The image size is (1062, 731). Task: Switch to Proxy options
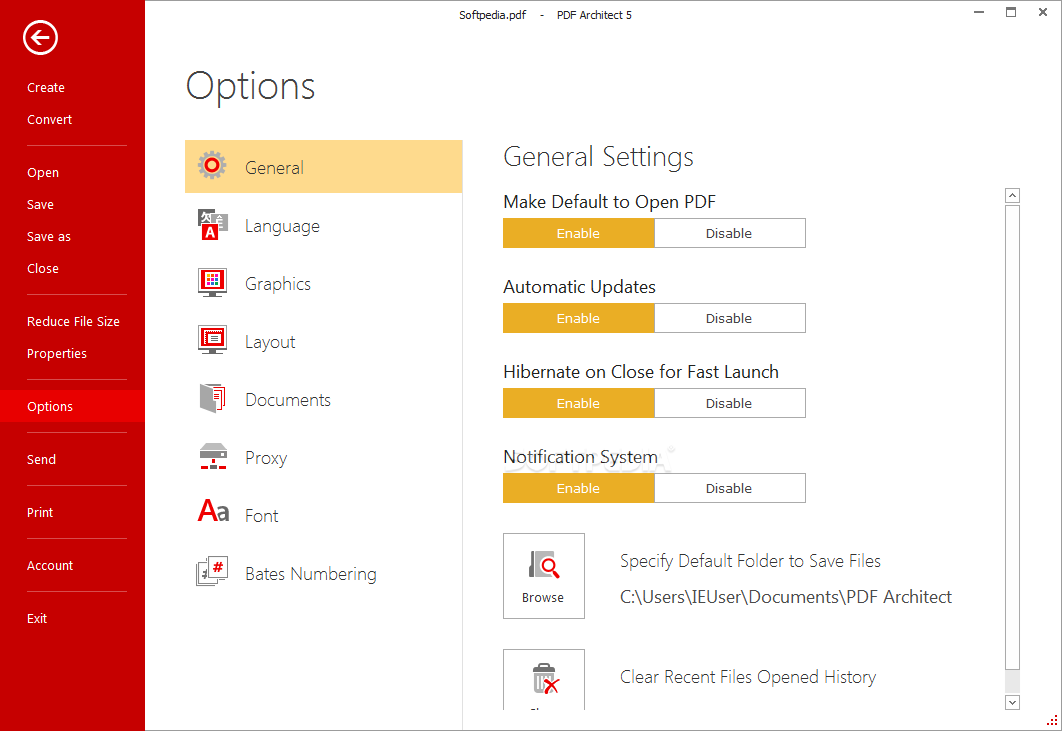click(324, 458)
